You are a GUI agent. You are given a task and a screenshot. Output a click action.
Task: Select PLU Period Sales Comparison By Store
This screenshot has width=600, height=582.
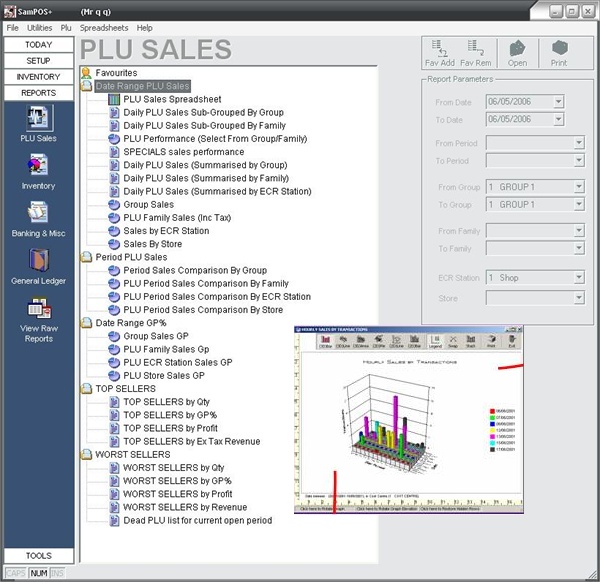click(203, 310)
